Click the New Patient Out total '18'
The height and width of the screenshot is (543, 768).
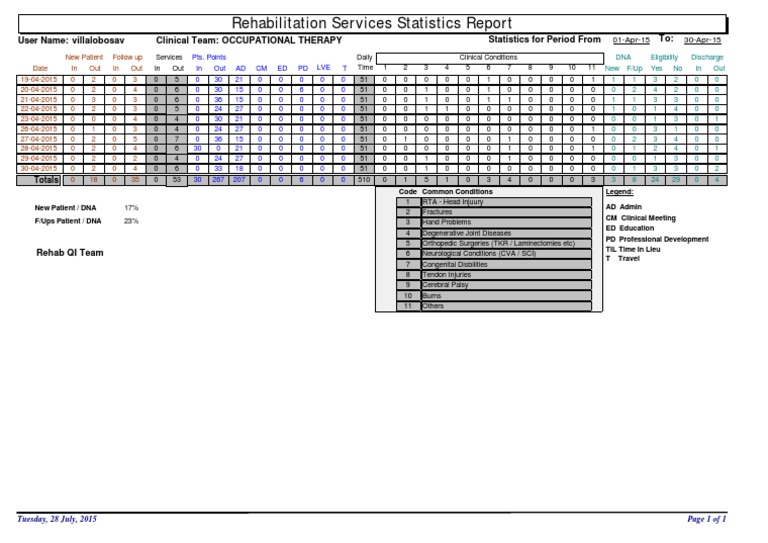tap(94, 180)
